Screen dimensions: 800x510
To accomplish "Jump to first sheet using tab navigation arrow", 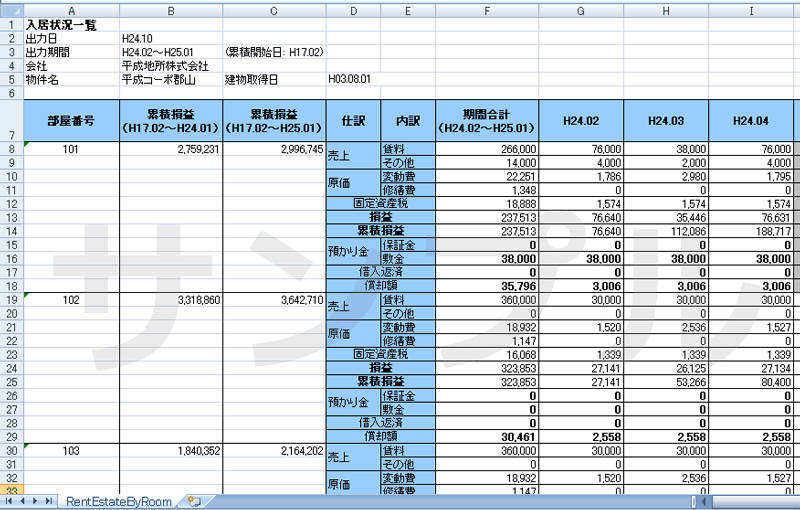I will tap(10, 501).
